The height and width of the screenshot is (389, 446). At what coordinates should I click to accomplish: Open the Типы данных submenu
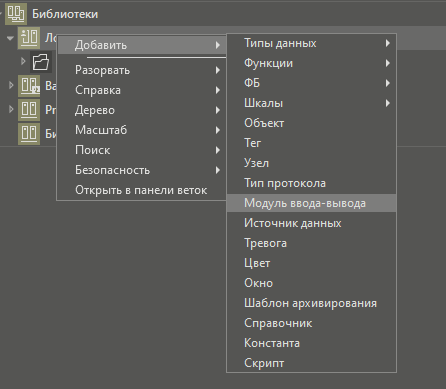tap(311, 43)
